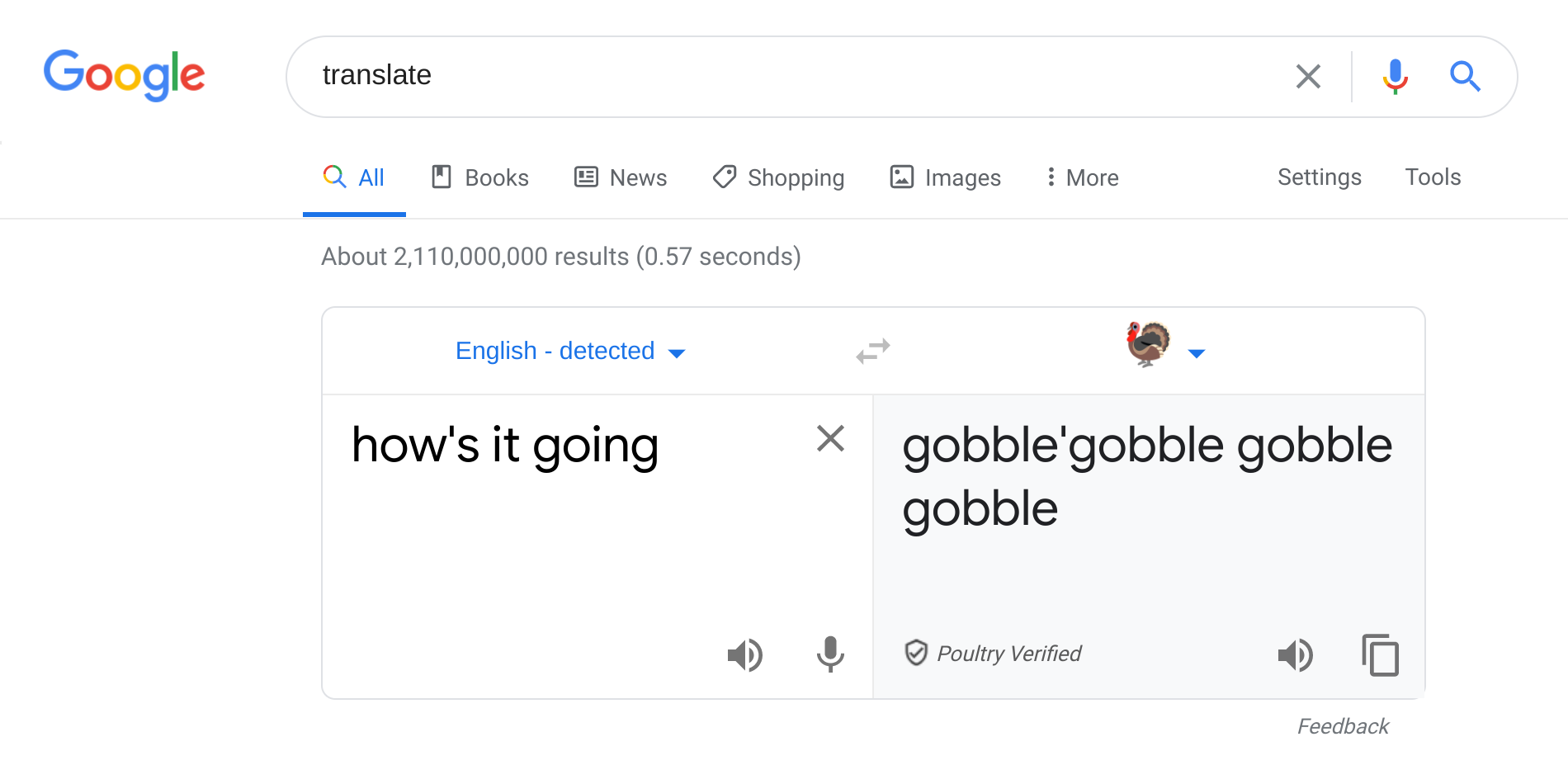Click inside the search input field
This screenshot has height=784, width=1568.
coord(743,76)
